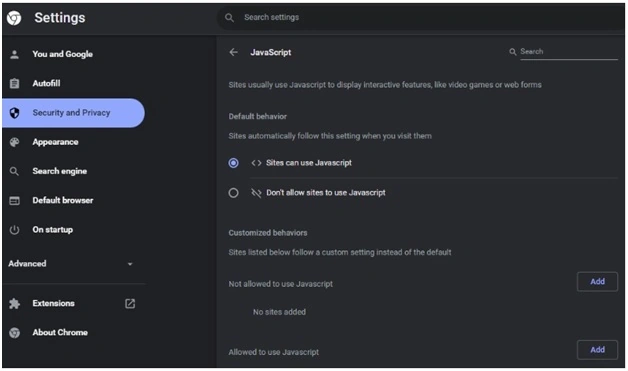Viewport: 628px width, 371px height.
Task: Click the back arrow next to JavaScript
Action: 233,52
